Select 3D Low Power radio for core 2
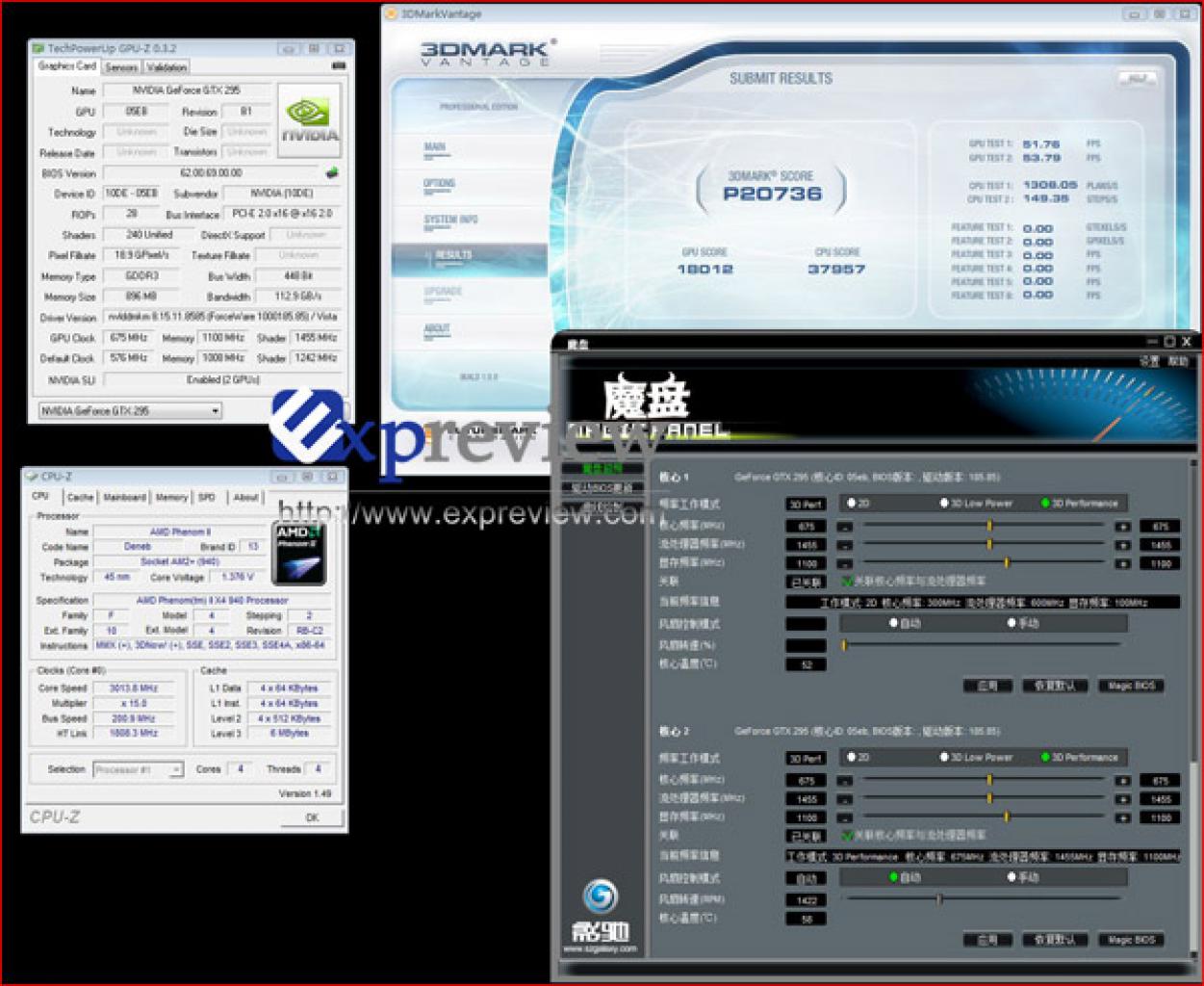 [x=945, y=757]
